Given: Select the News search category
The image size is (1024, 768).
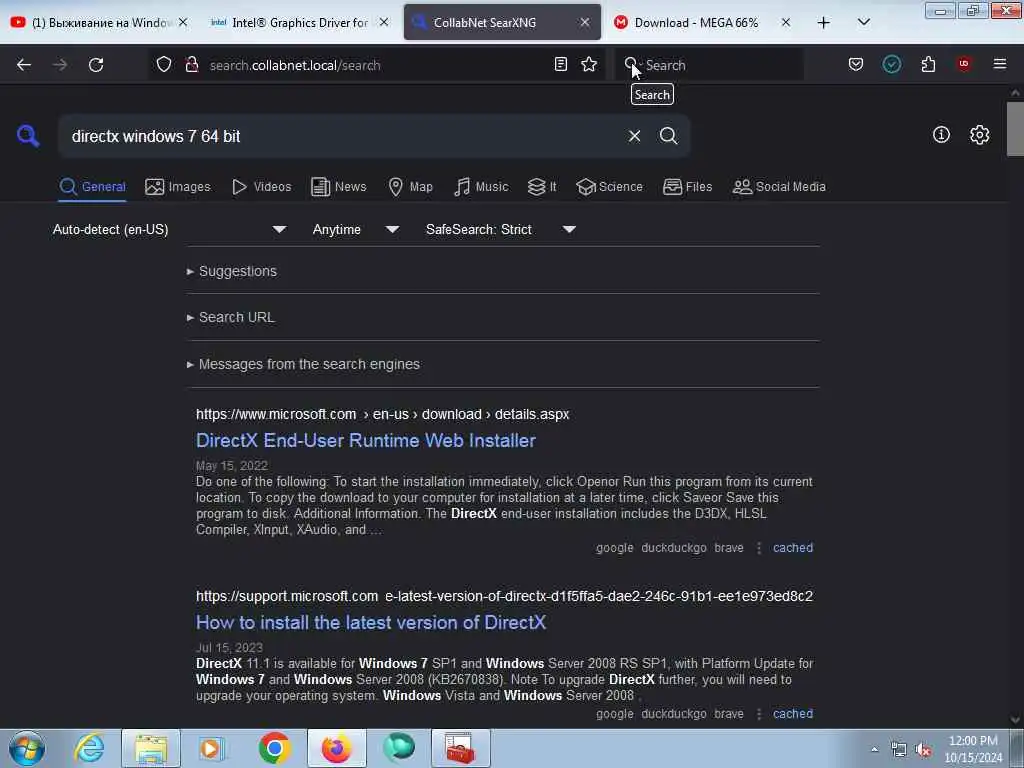Looking at the screenshot, I should 339,187.
